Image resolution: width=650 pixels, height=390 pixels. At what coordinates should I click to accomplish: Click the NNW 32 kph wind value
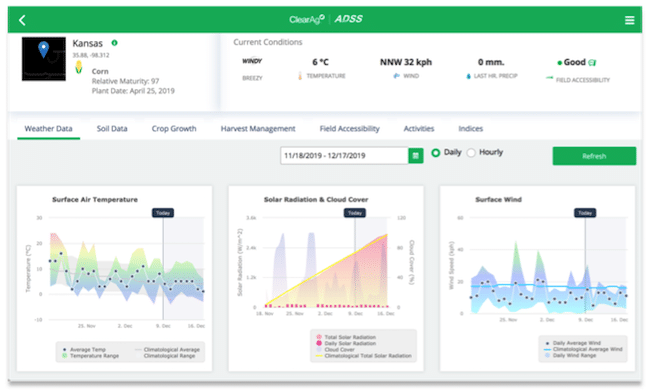pos(406,62)
